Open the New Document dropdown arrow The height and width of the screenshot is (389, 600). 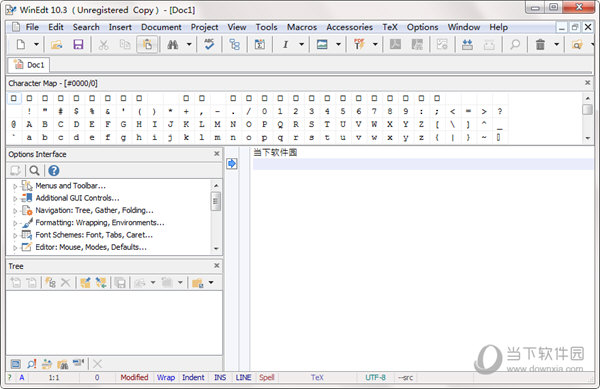(36, 44)
